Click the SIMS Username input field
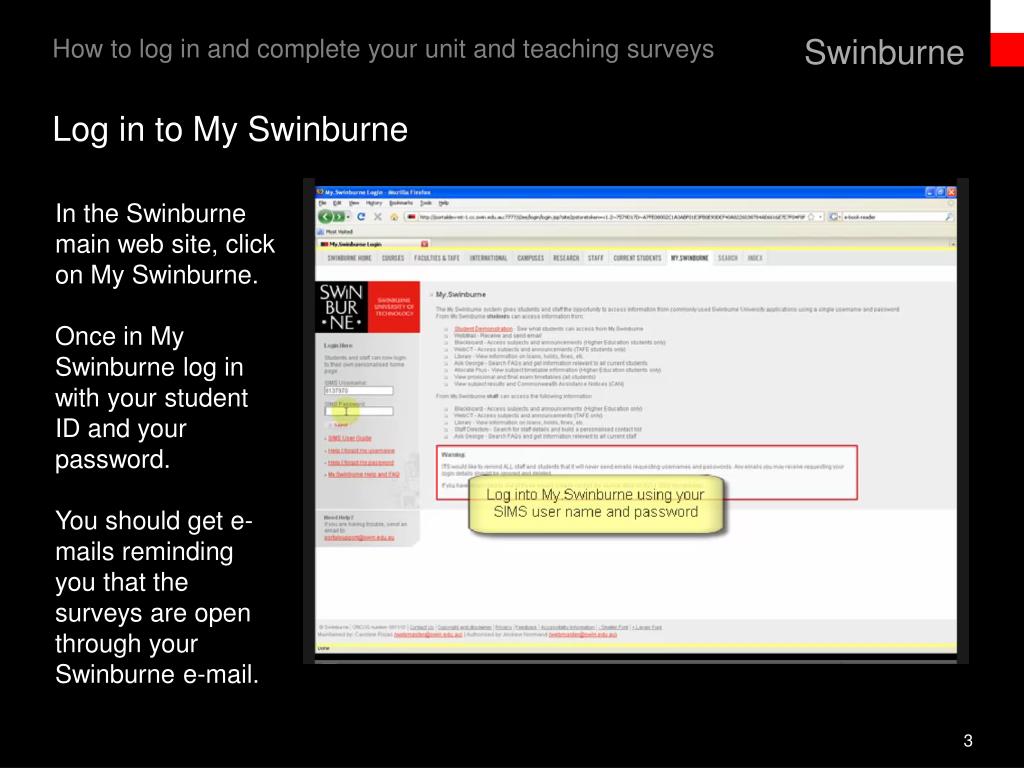The width and height of the screenshot is (1024, 768). 359,391
